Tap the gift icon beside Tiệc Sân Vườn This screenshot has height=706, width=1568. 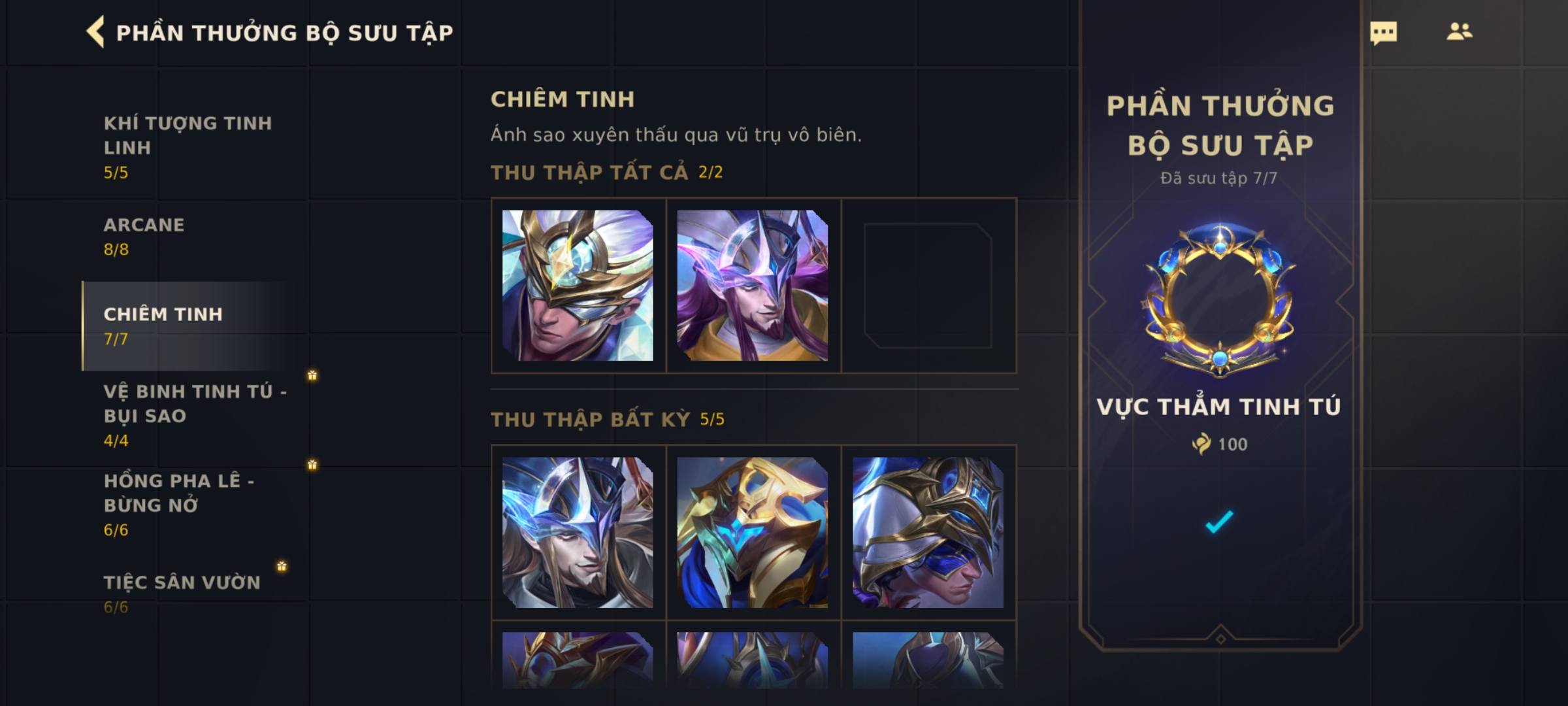(x=282, y=566)
